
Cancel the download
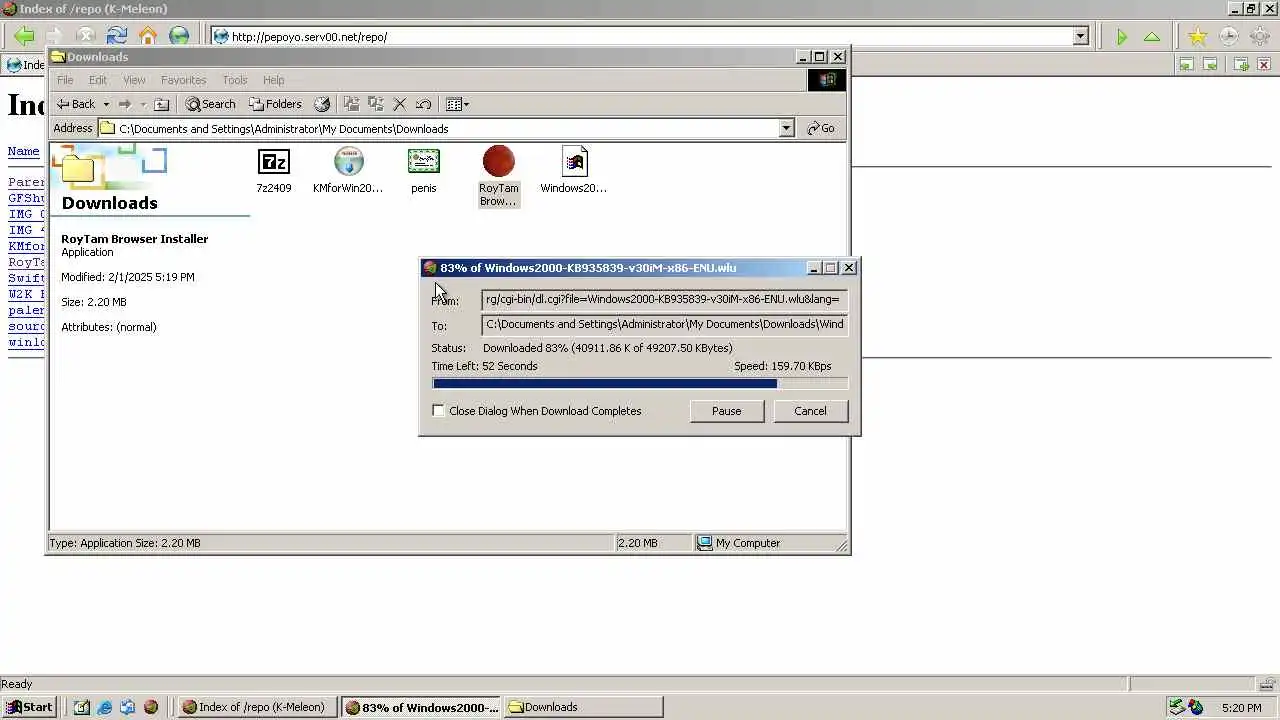810,411
